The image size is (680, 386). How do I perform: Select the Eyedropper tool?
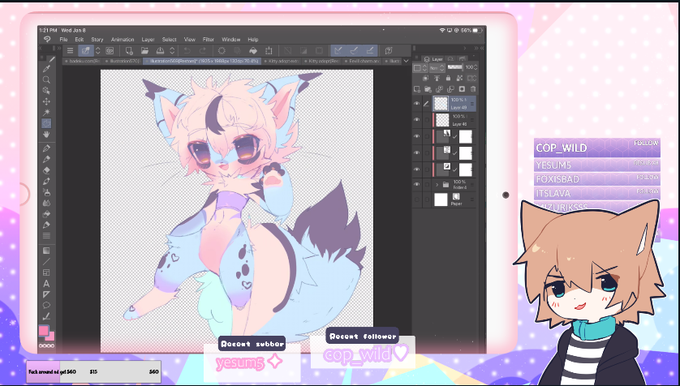[46, 69]
